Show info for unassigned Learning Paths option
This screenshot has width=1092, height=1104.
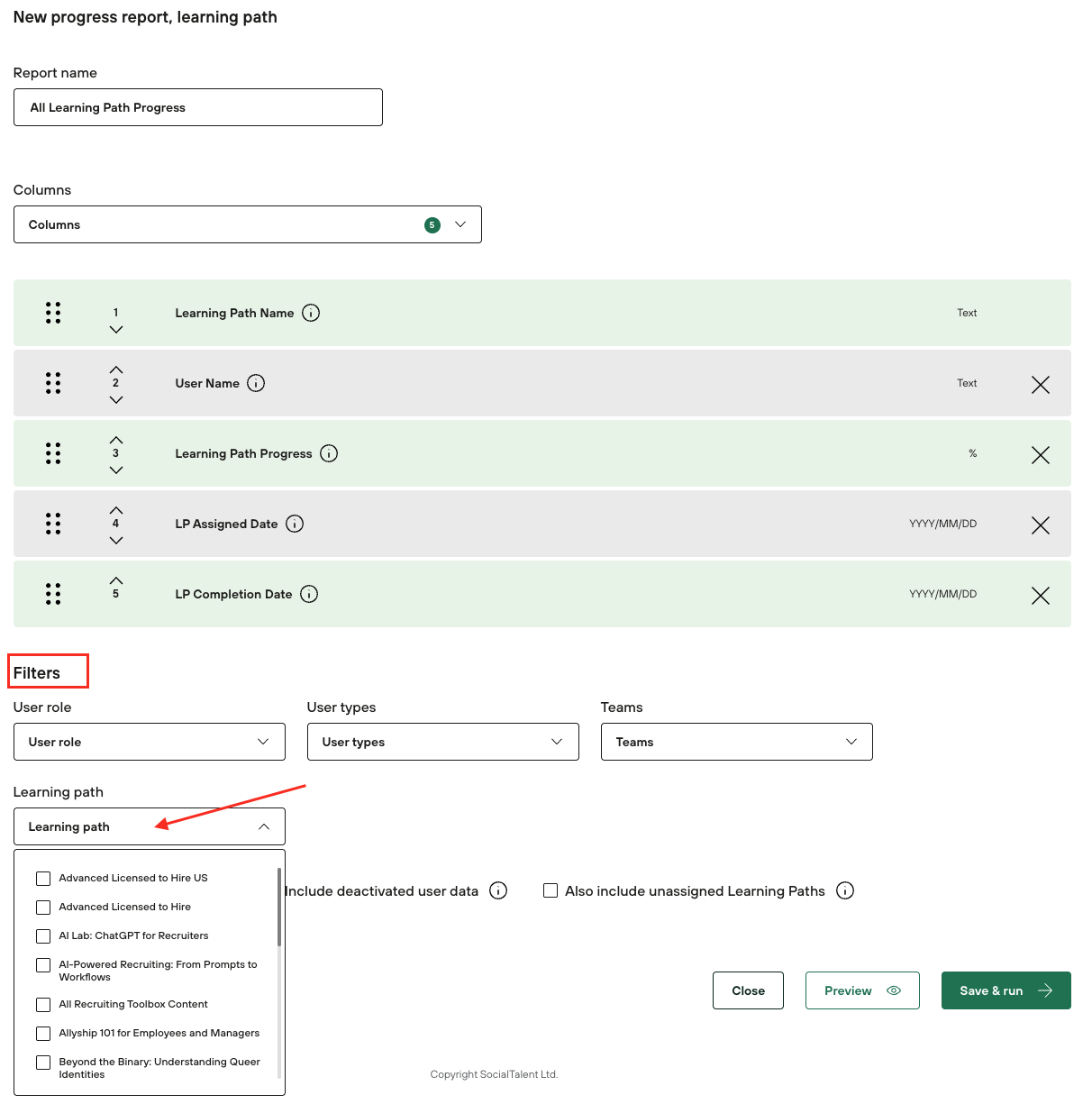coord(844,890)
